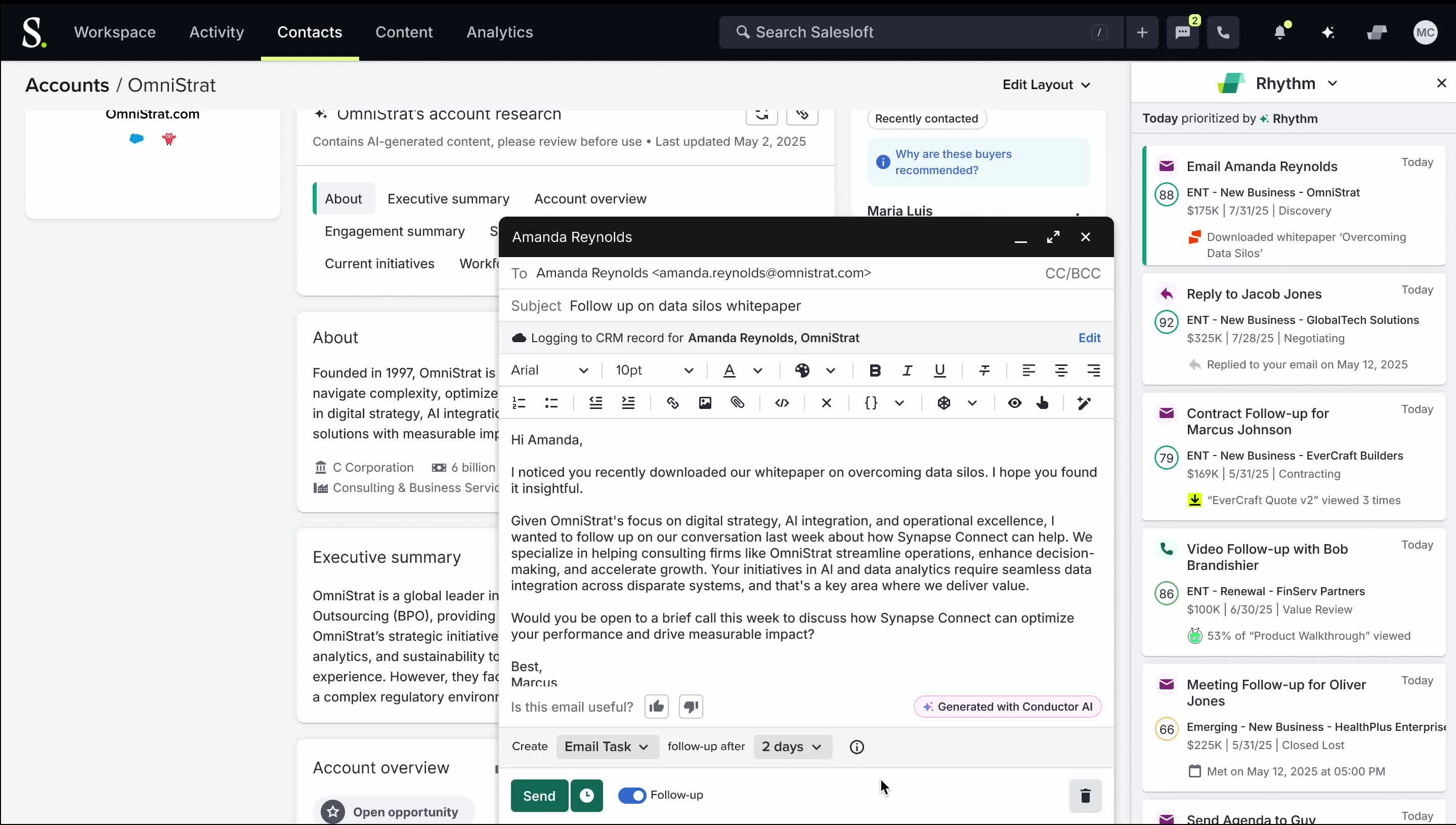Click CC/BCC in the email header
Viewport: 1456px width, 825px height.
1073,273
